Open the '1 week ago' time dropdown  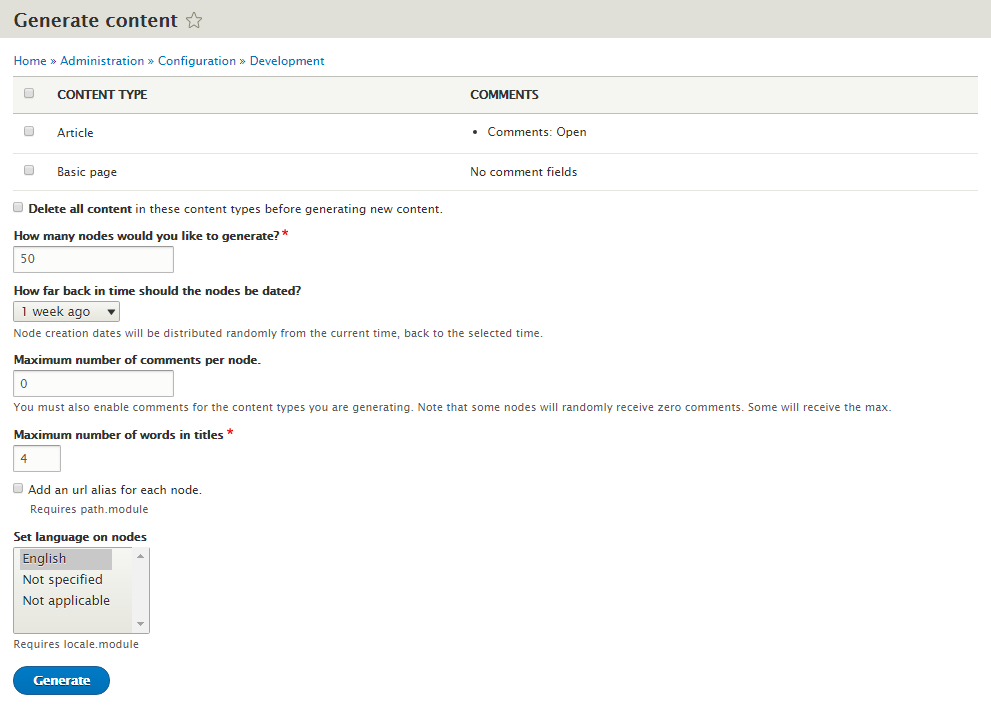(66, 311)
